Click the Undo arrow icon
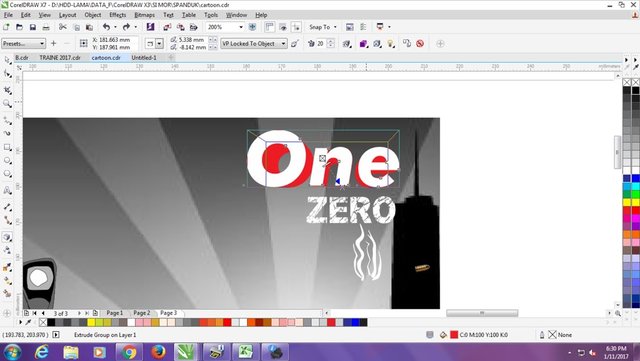Image resolution: width=640 pixels, height=361 pixels. 107,27
